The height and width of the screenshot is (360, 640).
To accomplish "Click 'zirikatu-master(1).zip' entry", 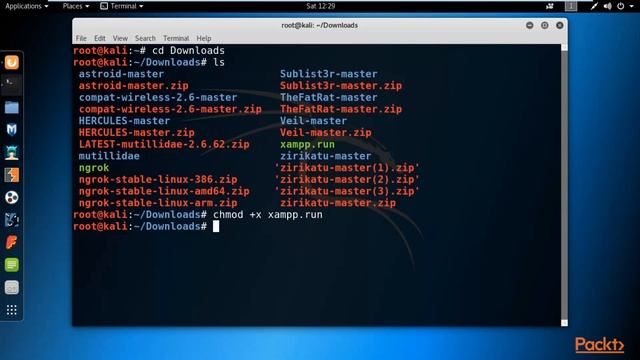I will pyautogui.click(x=347, y=168).
